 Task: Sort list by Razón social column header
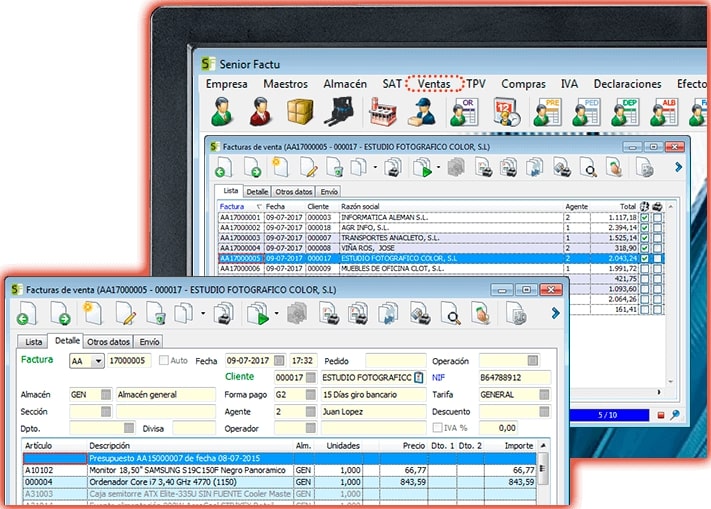point(451,206)
